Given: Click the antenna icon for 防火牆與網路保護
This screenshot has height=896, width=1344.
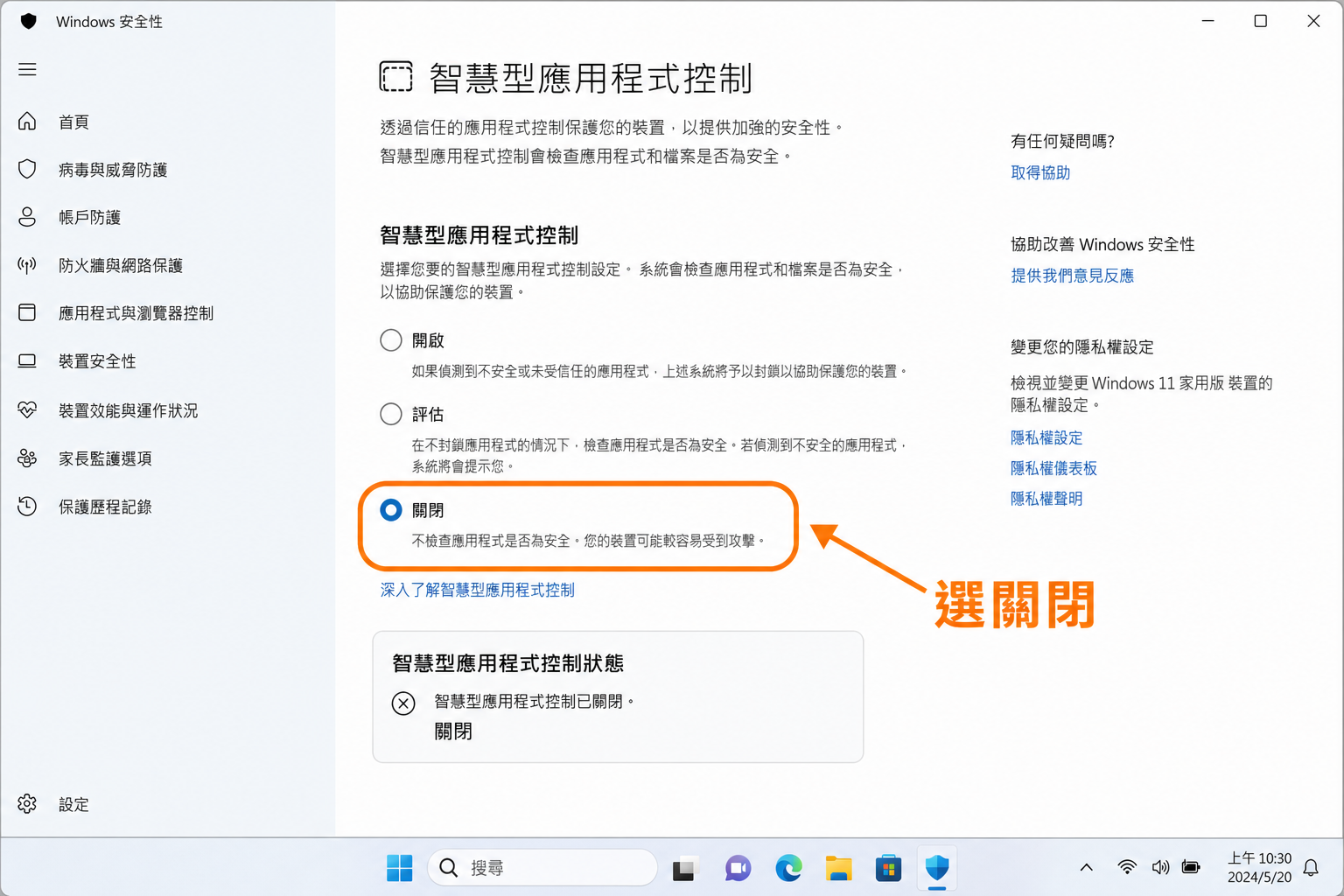Looking at the screenshot, I should (x=27, y=265).
